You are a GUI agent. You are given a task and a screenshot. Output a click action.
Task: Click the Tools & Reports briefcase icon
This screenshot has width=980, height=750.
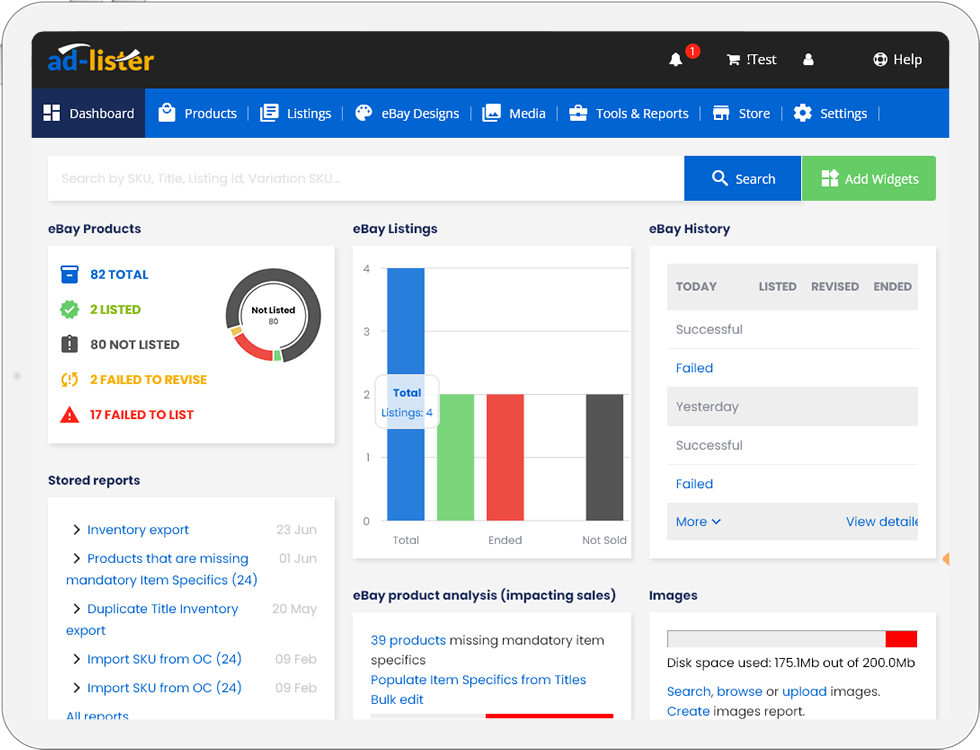(577, 113)
